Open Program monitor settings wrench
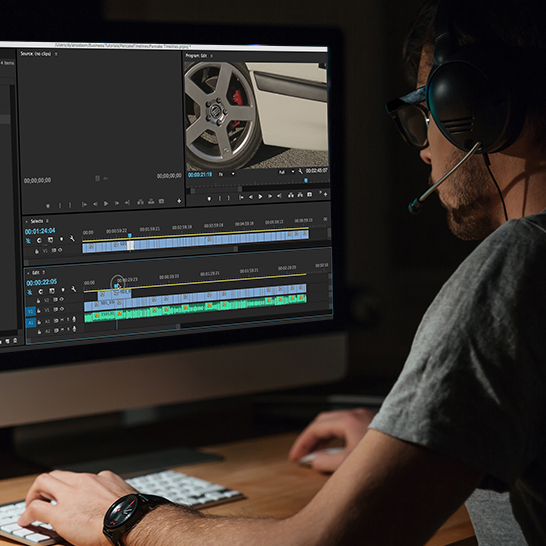 [301, 172]
